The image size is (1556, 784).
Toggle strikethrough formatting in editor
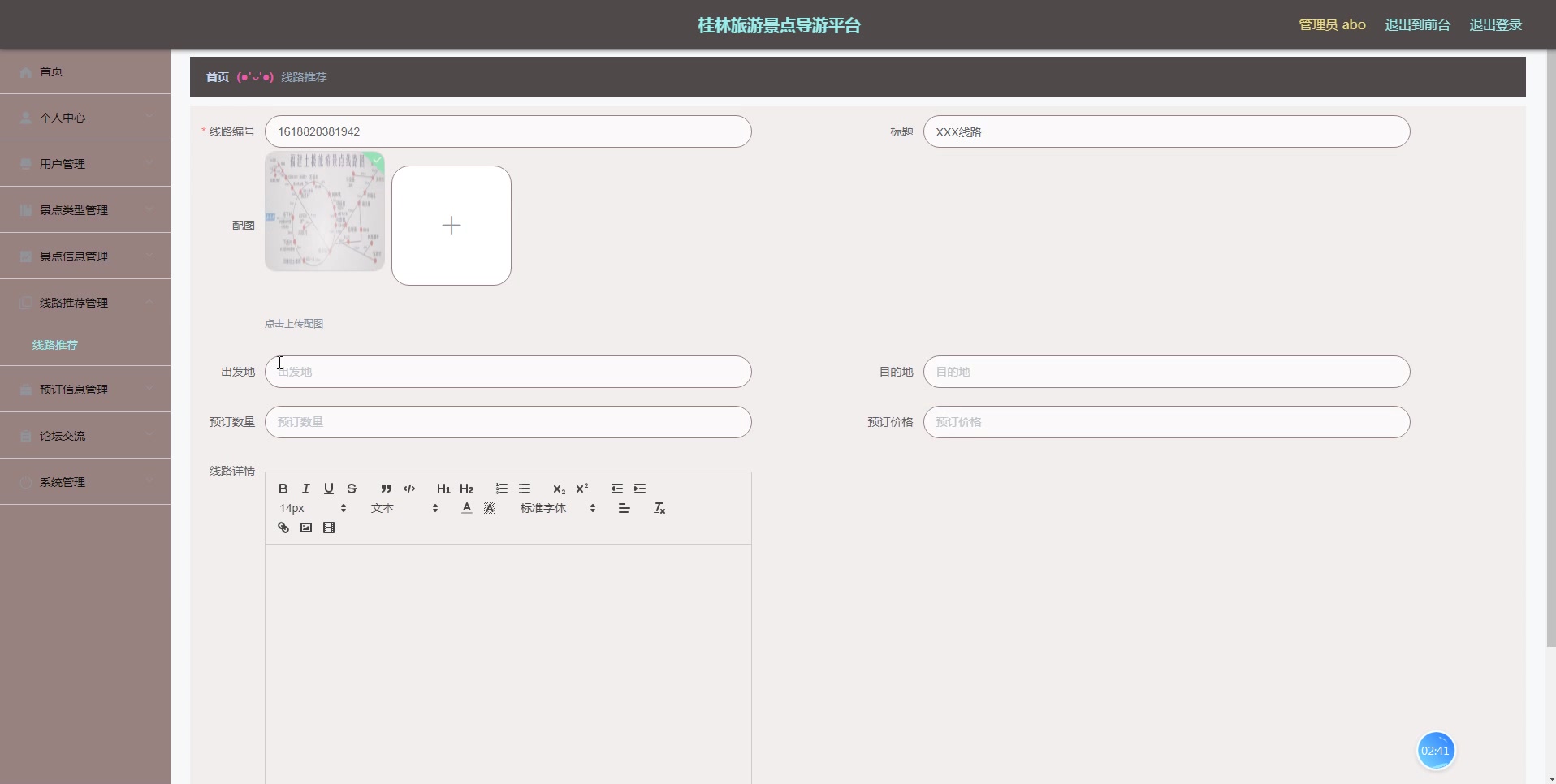[351, 489]
